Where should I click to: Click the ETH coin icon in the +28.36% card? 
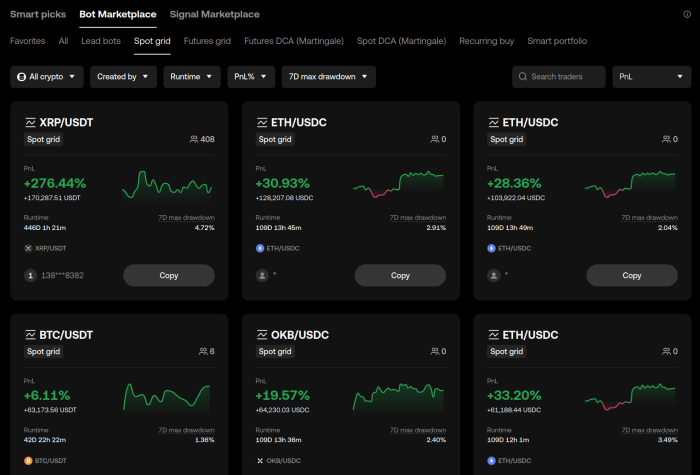tap(492, 248)
